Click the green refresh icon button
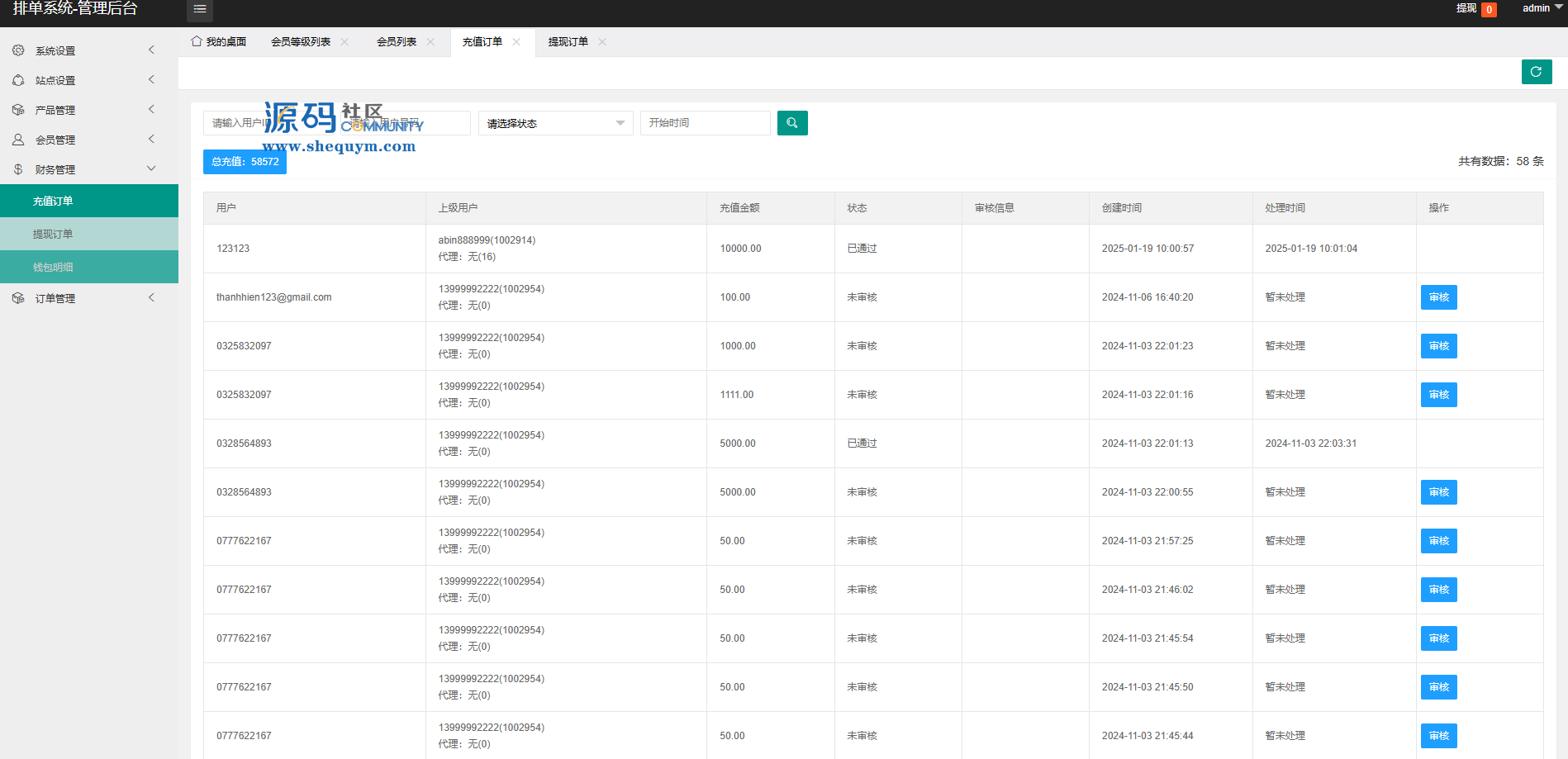 (1537, 72)
